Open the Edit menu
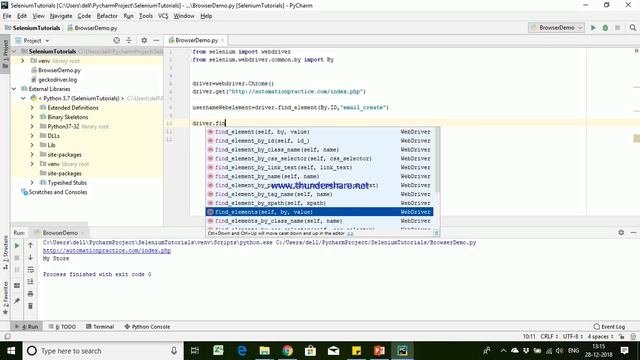This screenshot has width=640, height=360. tap(22, 16)
